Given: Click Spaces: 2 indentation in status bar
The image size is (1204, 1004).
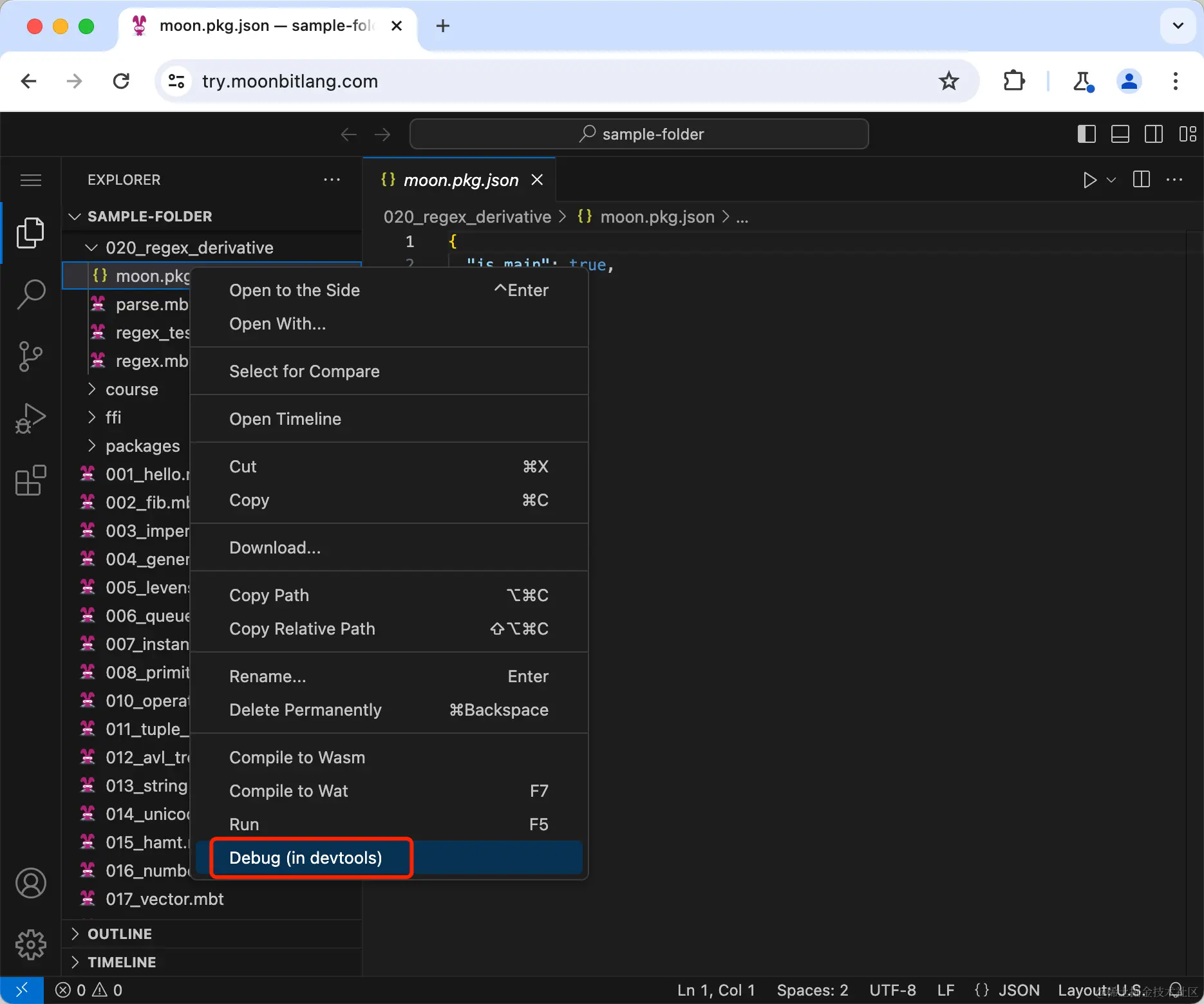Looking at the screenshot, I should click(813, 990).
